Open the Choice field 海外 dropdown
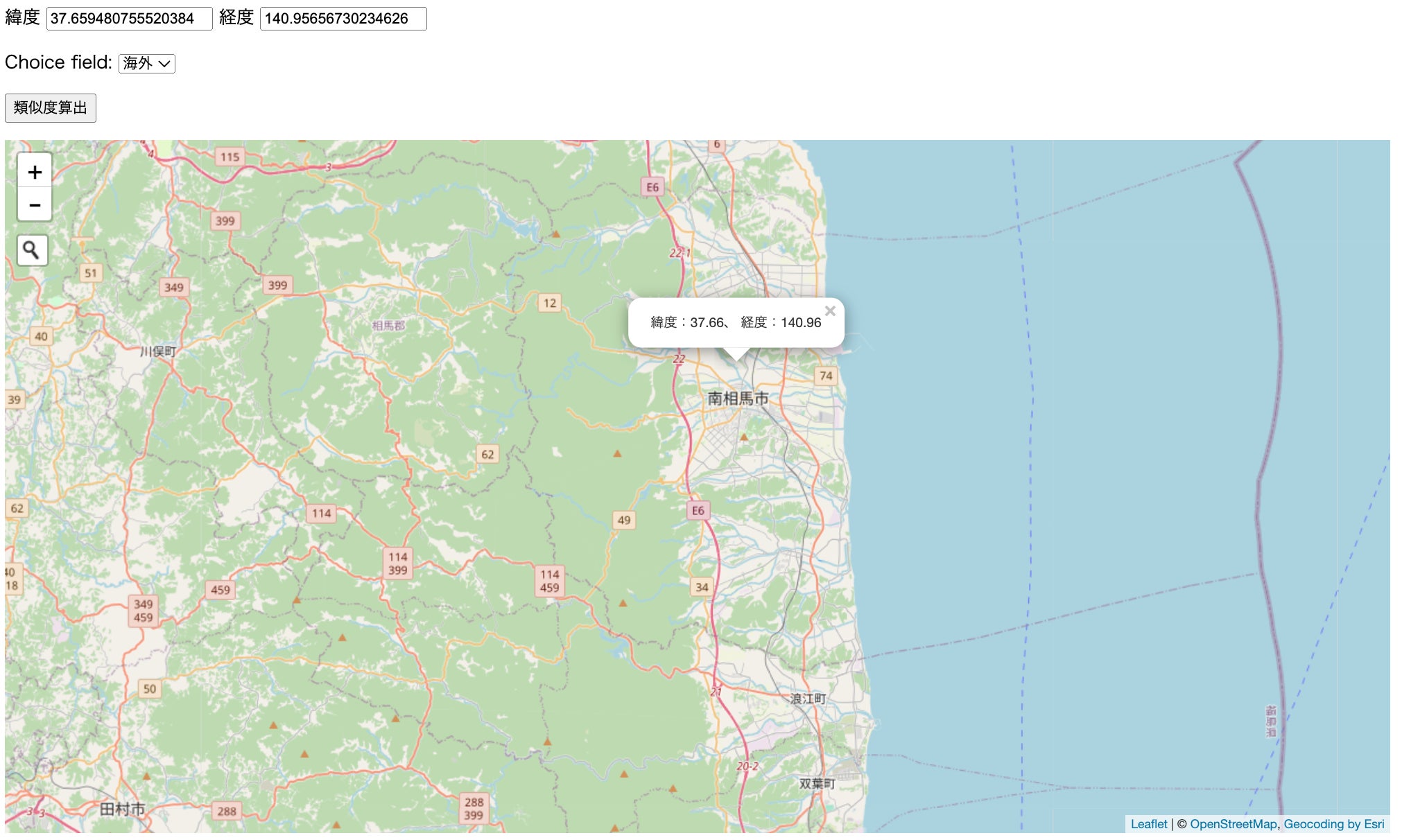Screen dimensions: 1402x840 147,64
